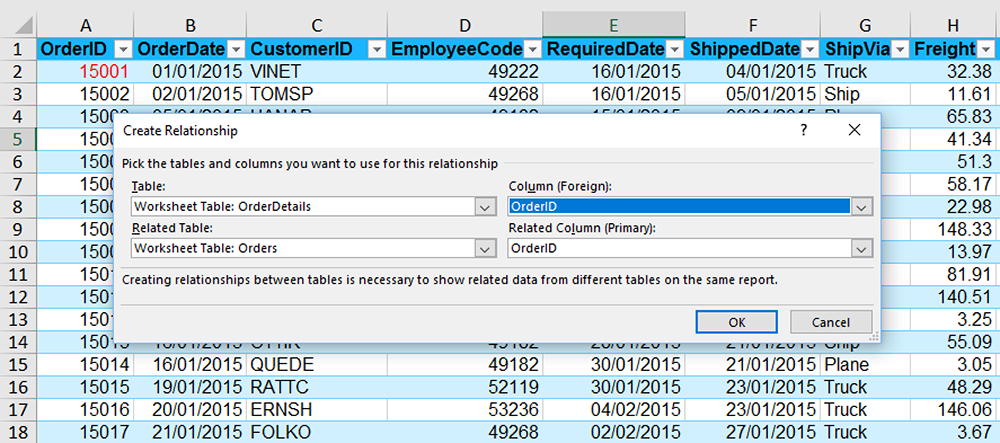Image resolution: width=1000 pixels, height=443 pixels.
Task: Select column A header
Action: [x=85, y=25]
